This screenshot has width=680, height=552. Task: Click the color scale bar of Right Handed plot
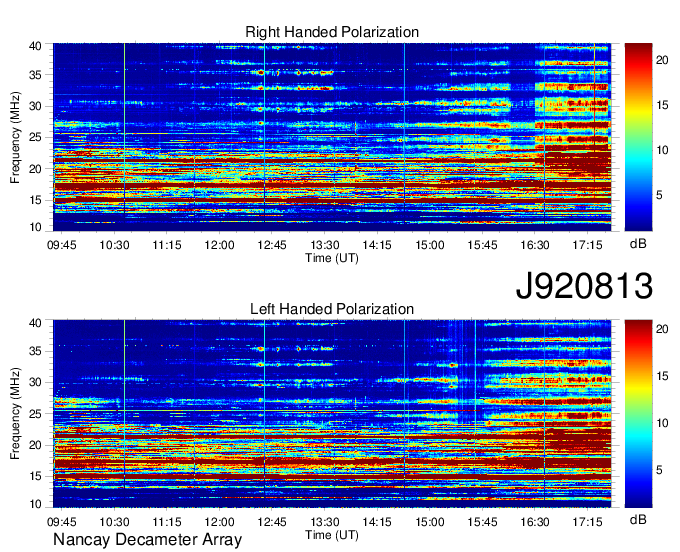coord(638,137)
